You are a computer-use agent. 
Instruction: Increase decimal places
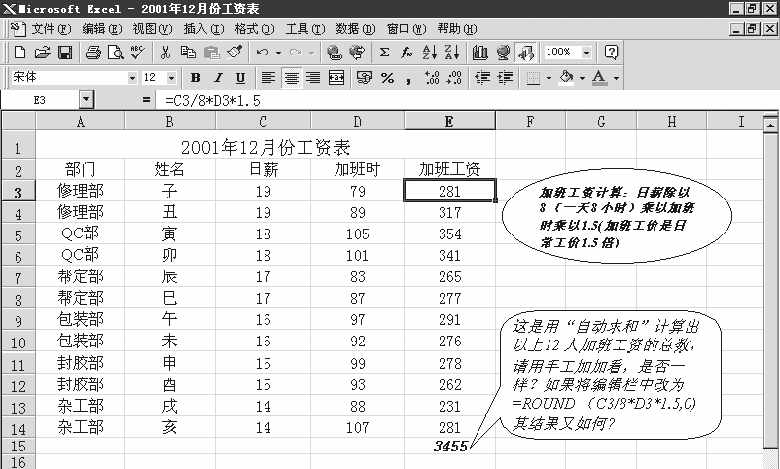pyautogui.click(x=432, y=78)
